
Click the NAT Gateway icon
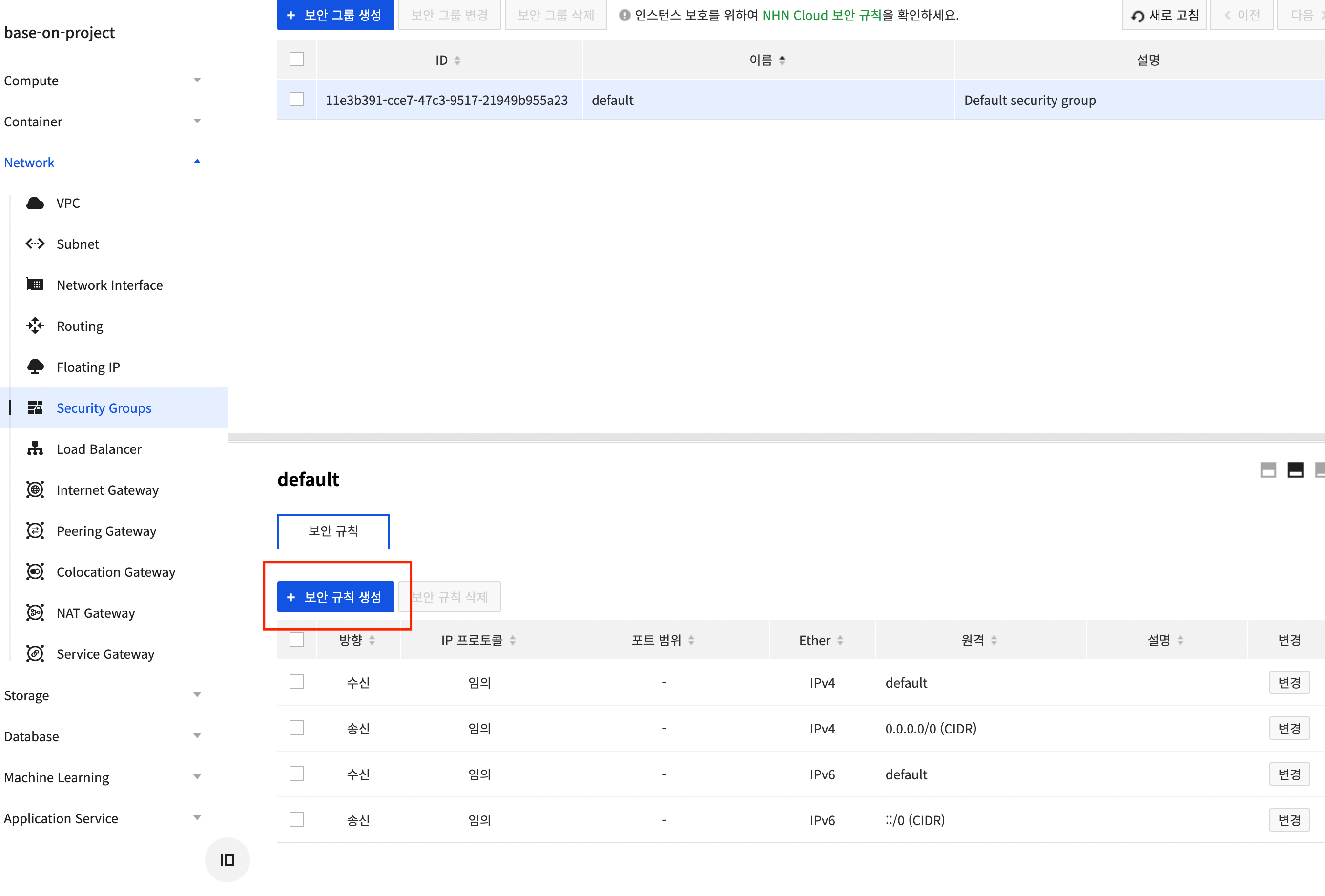35,613
